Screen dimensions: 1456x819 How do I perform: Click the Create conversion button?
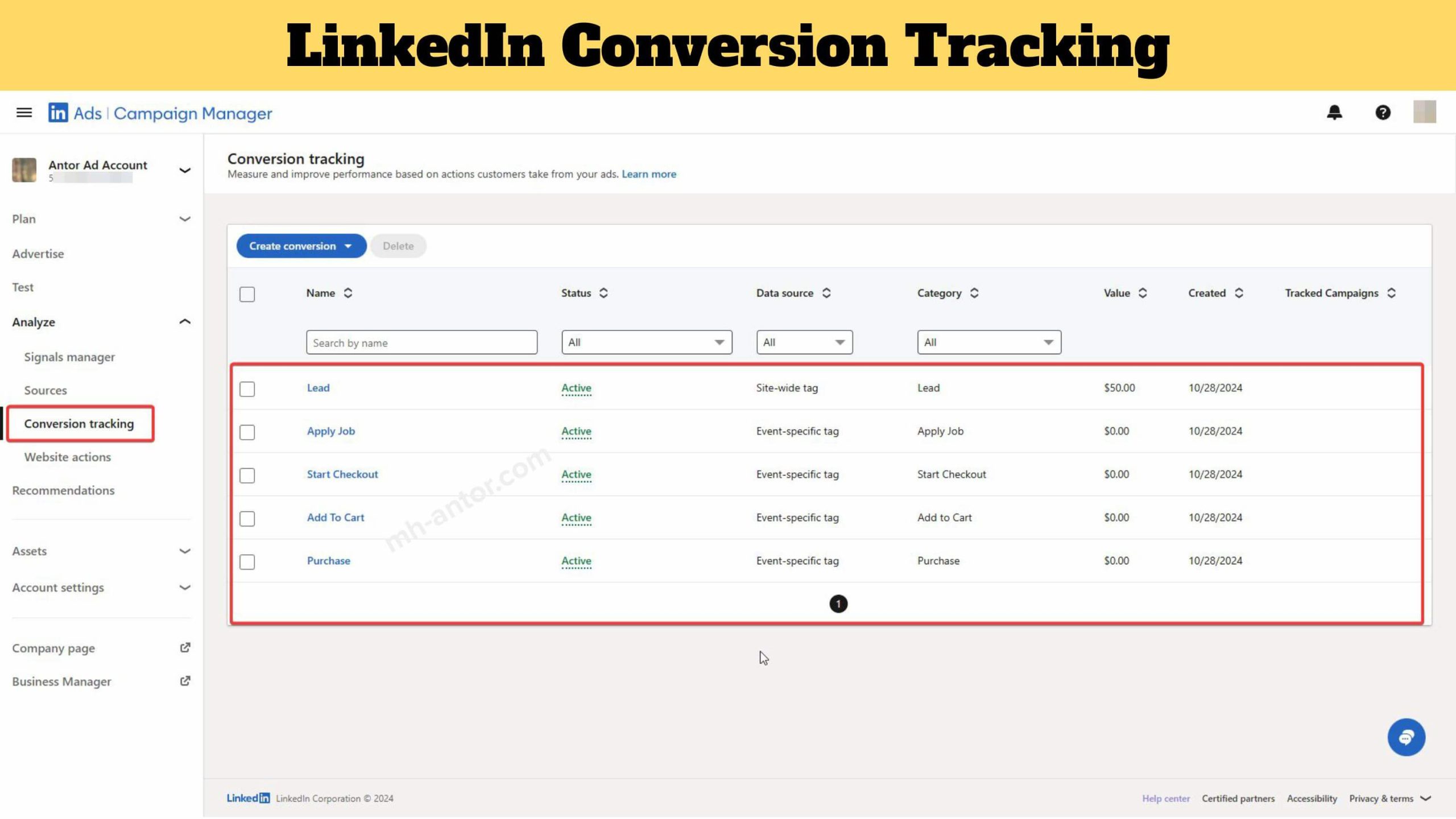click(x=301, y=246)
